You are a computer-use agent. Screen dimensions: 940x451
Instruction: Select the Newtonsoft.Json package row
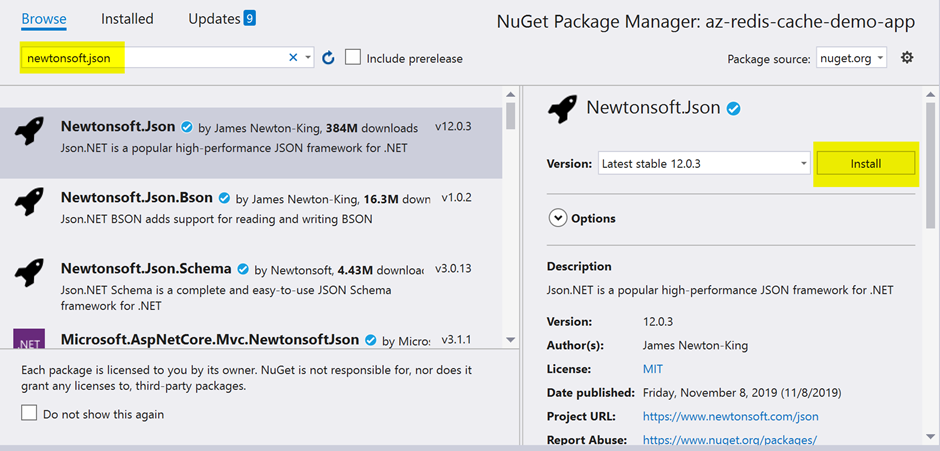tap(251, 143)
